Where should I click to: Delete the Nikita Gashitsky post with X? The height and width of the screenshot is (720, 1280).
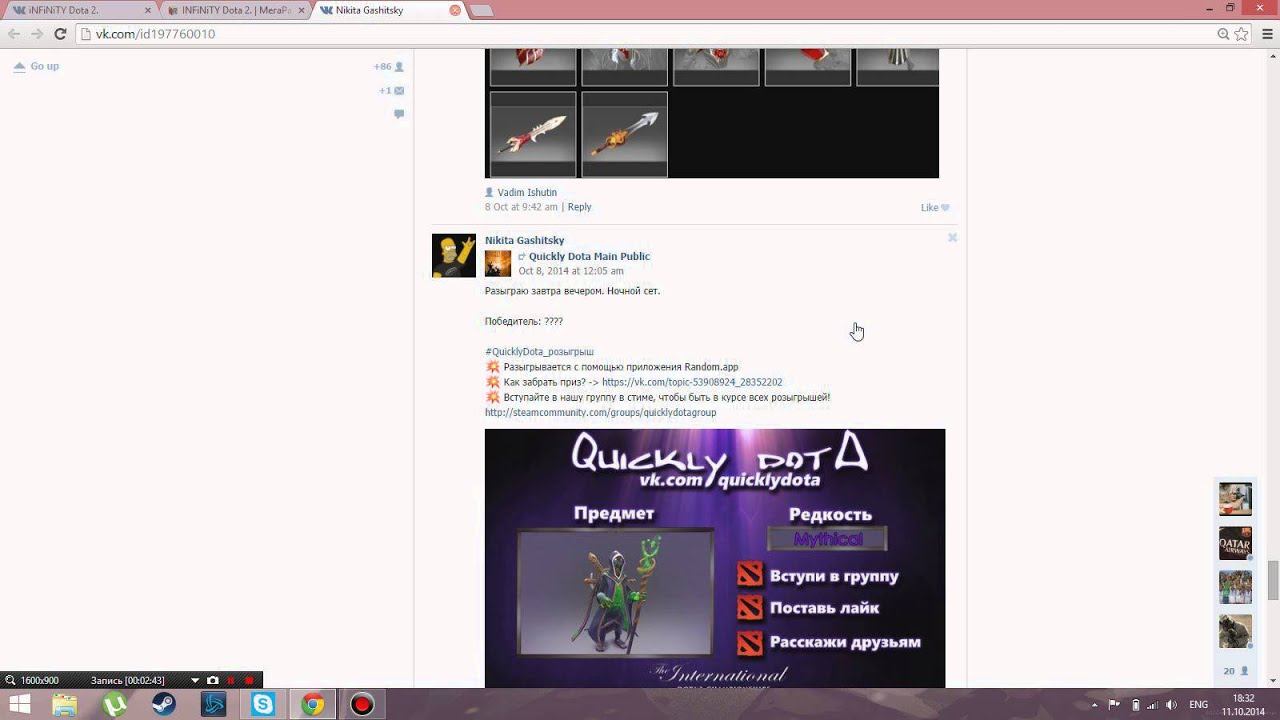[952, 238]
